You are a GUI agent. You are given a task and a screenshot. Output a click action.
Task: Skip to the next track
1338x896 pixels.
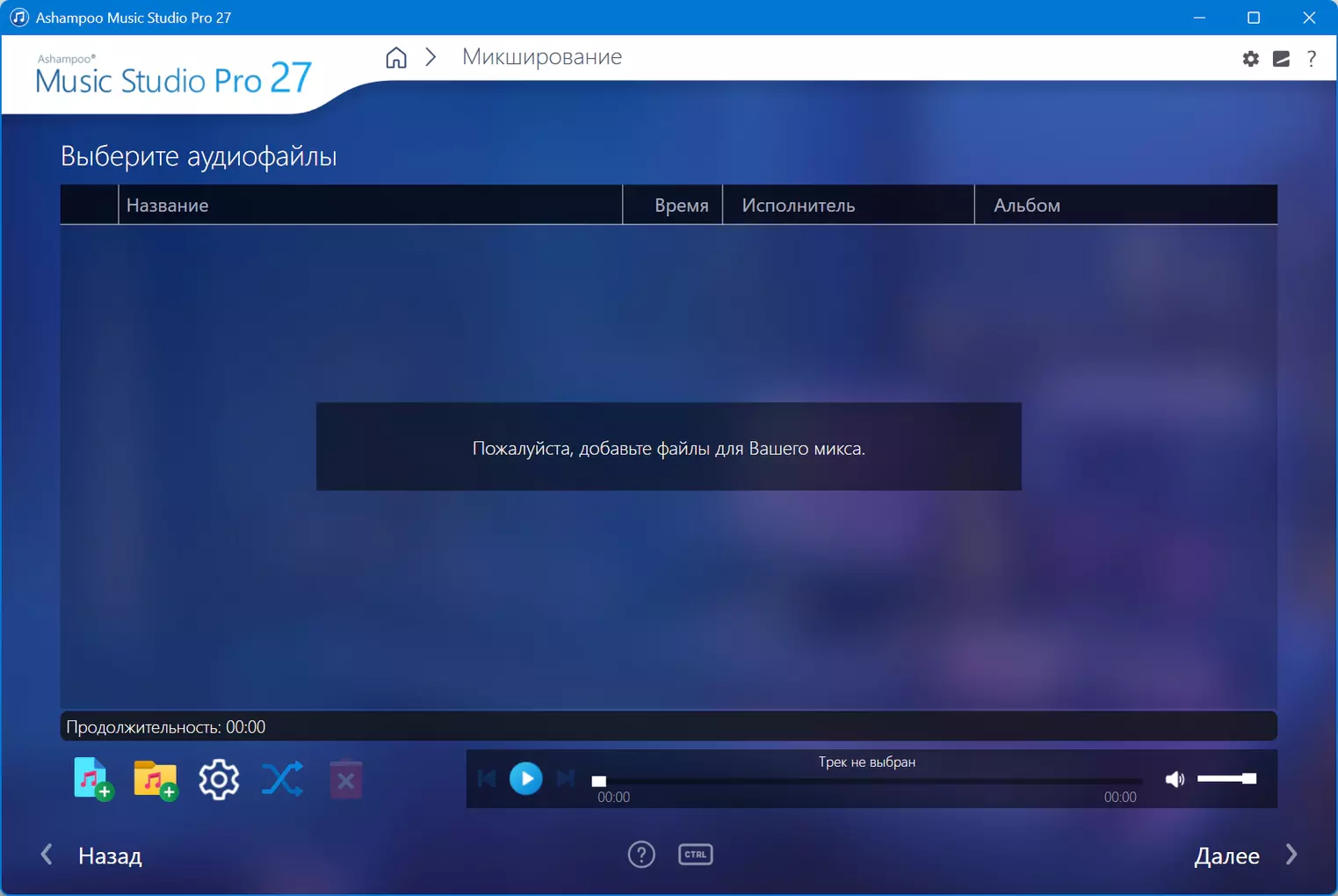coord(566,778)
